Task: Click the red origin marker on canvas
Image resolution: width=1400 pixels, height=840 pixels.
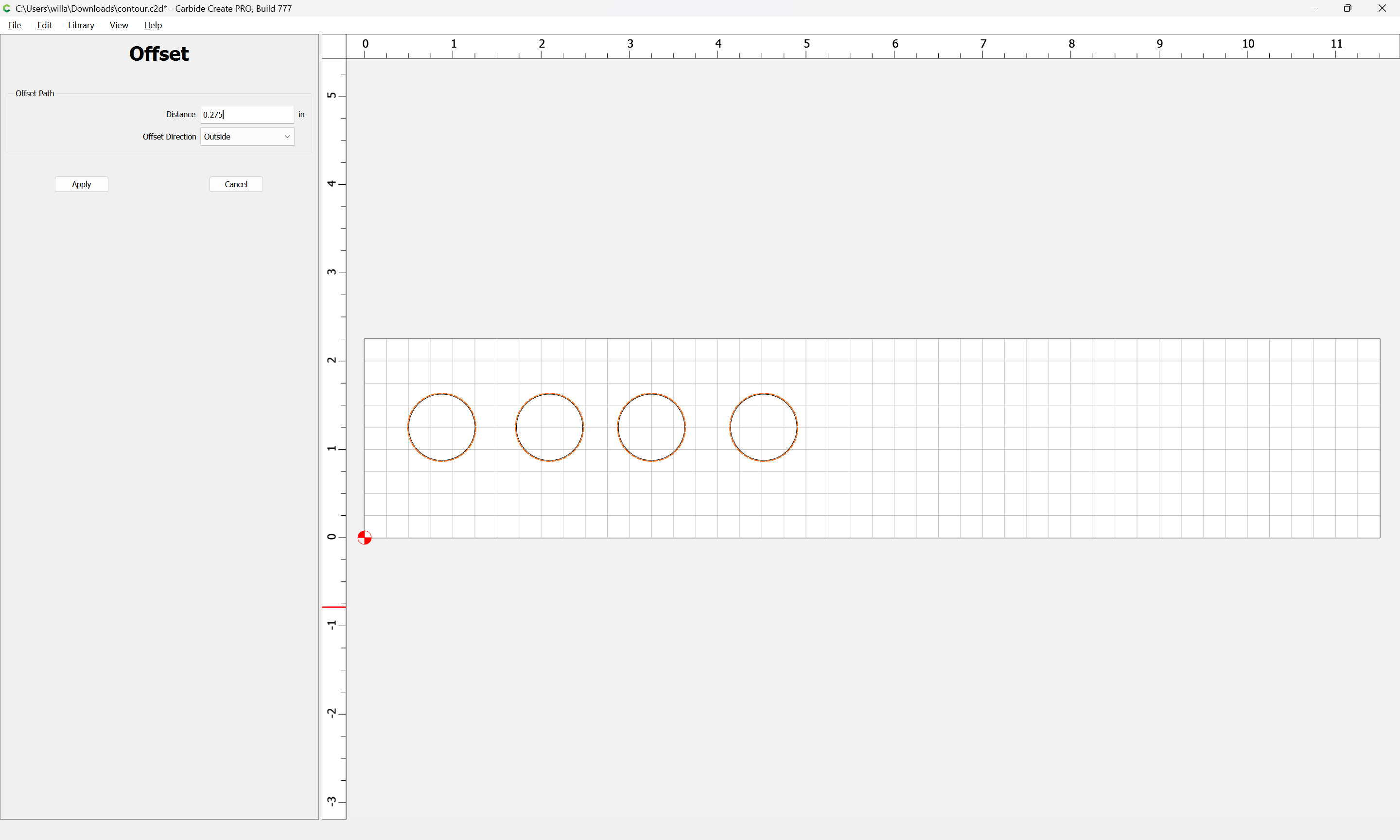Action: [x=365, y=537]
